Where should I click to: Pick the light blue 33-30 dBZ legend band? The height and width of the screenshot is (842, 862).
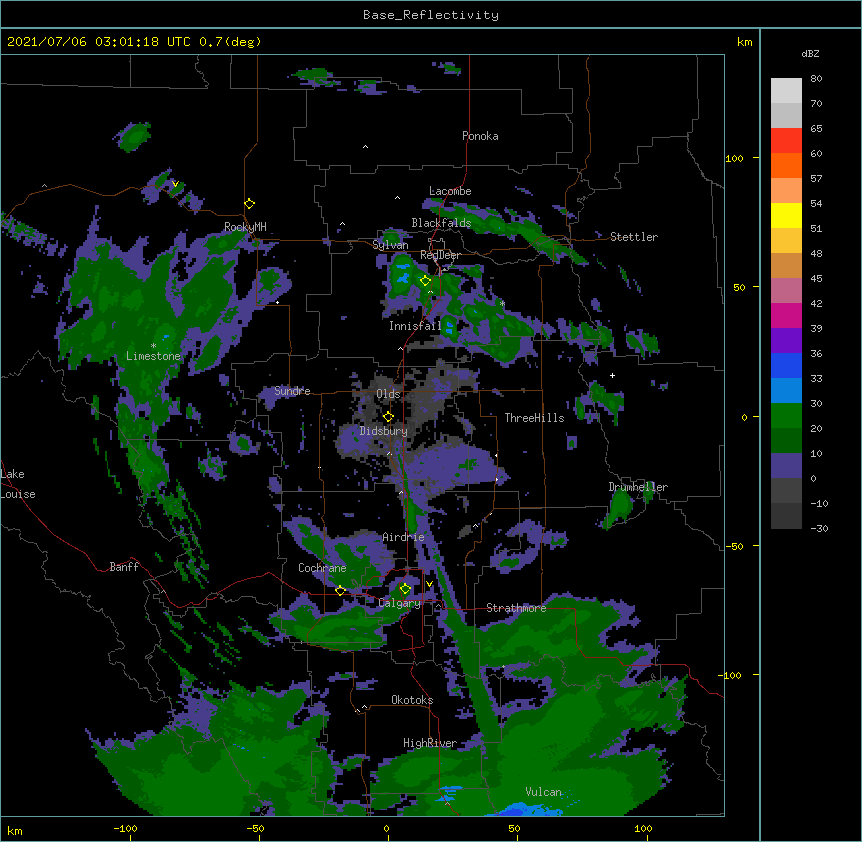tap(786, 391)
